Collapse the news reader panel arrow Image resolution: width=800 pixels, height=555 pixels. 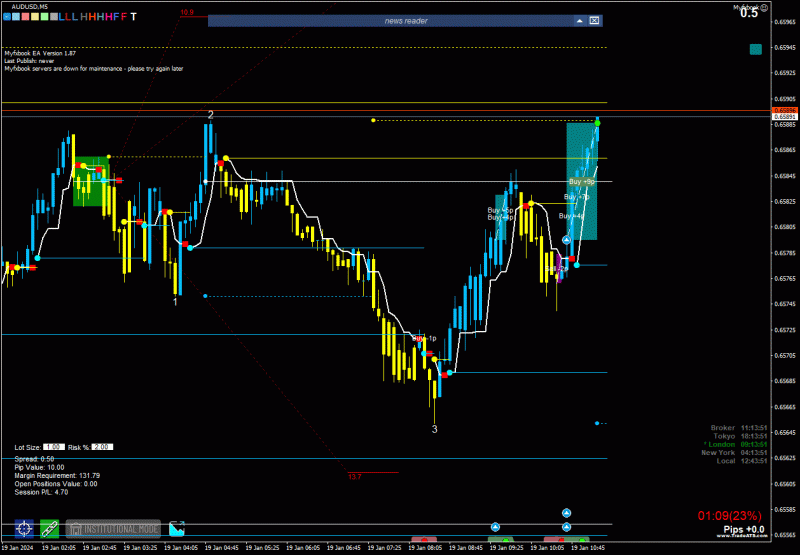(x=580, y=21)
